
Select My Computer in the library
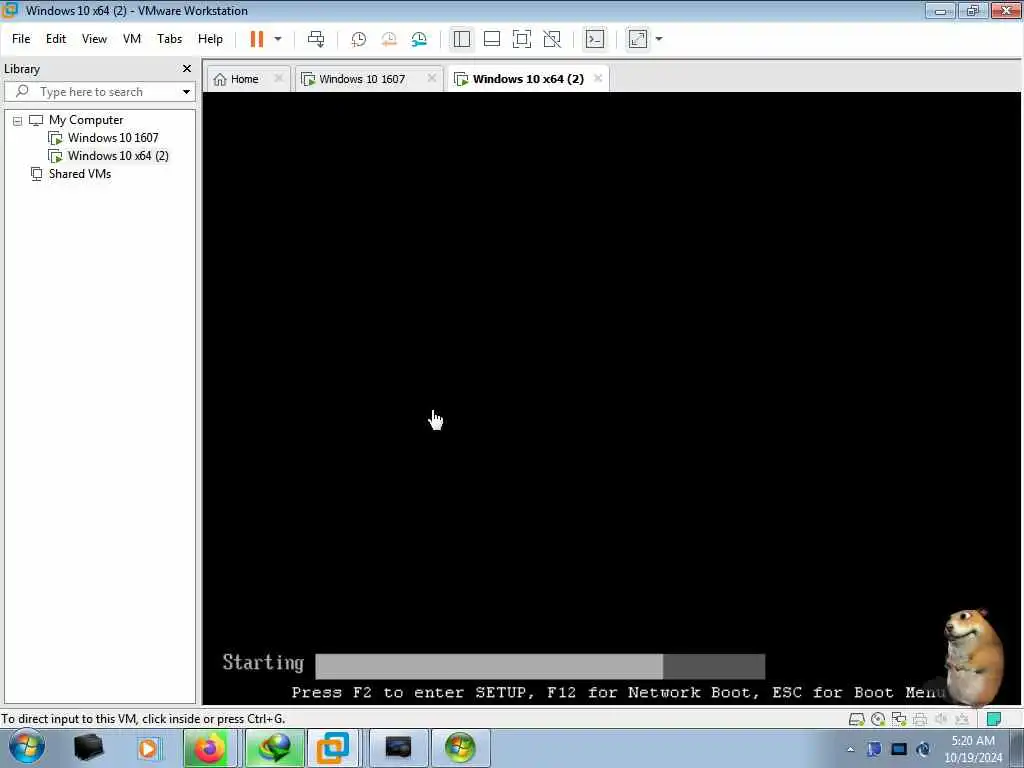click(86, 120)
